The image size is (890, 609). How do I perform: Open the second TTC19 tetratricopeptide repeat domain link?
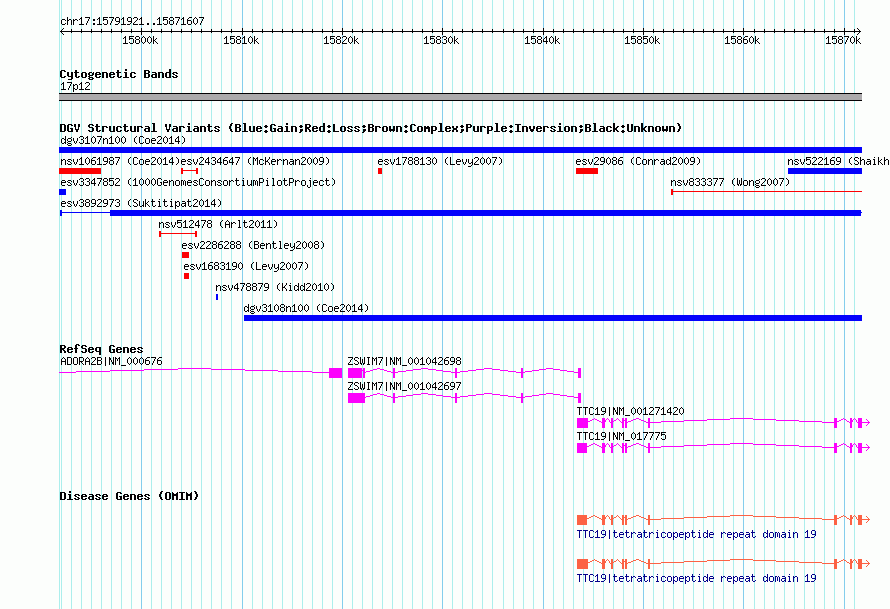(696, 578)
